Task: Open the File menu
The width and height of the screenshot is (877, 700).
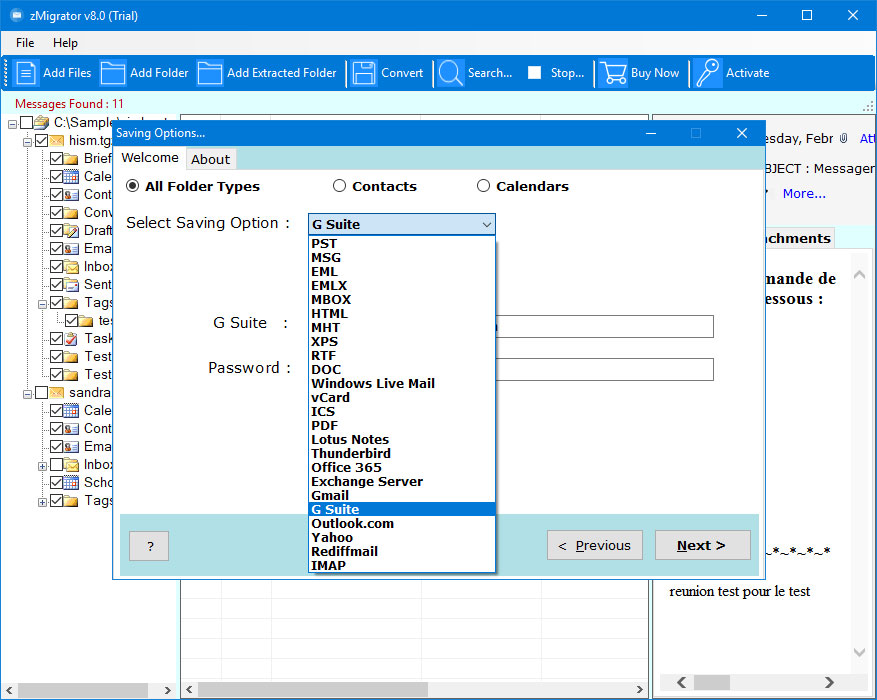Action: (25, 43)
